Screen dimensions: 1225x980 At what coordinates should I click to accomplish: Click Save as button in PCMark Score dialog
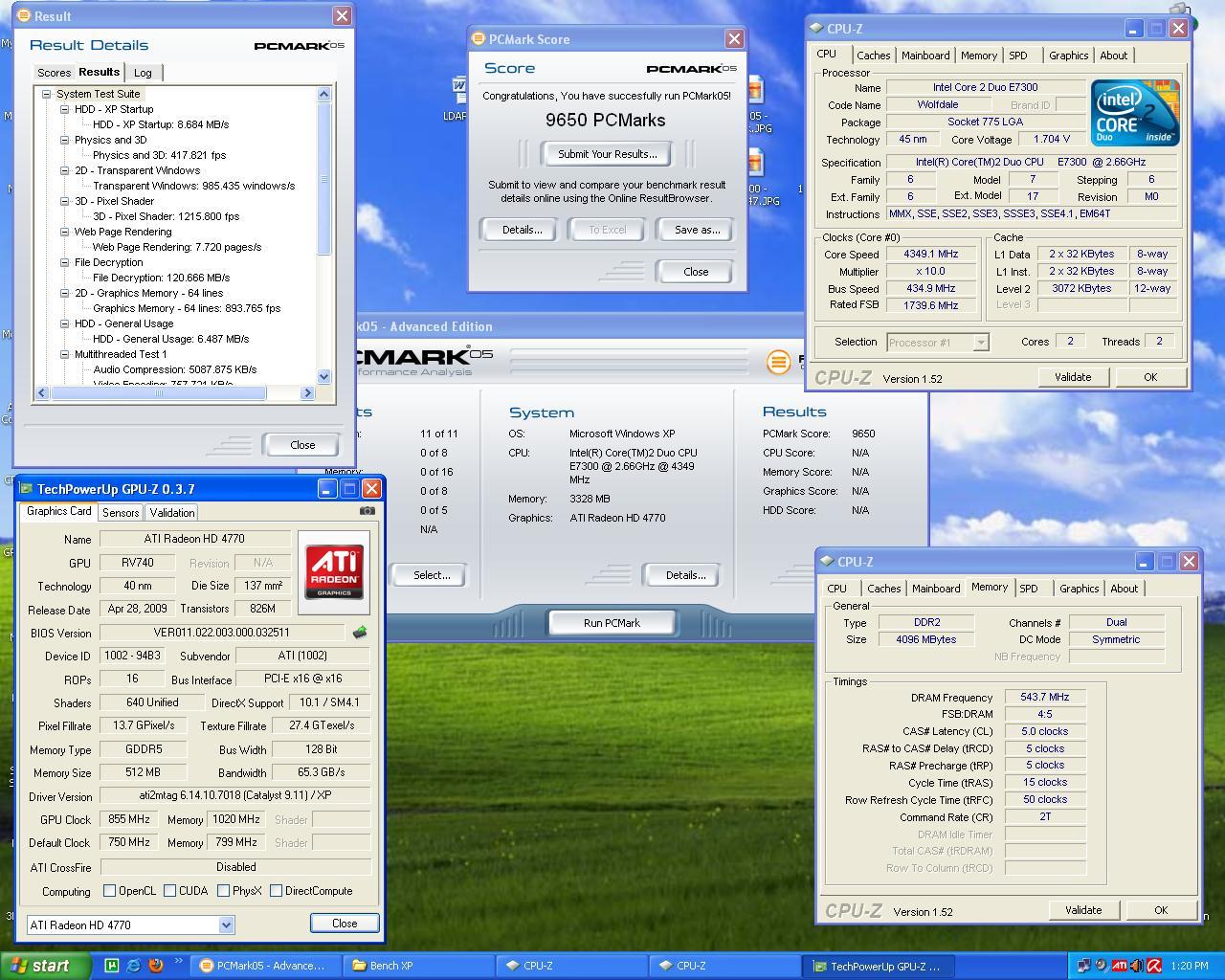click(697, 230)
